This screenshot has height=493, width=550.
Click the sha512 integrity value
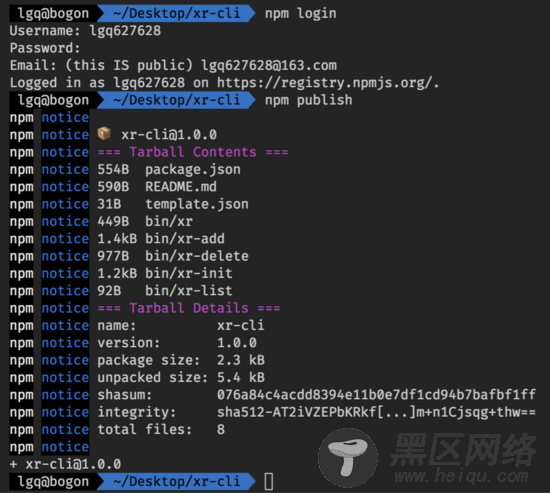tap(376, 412)
